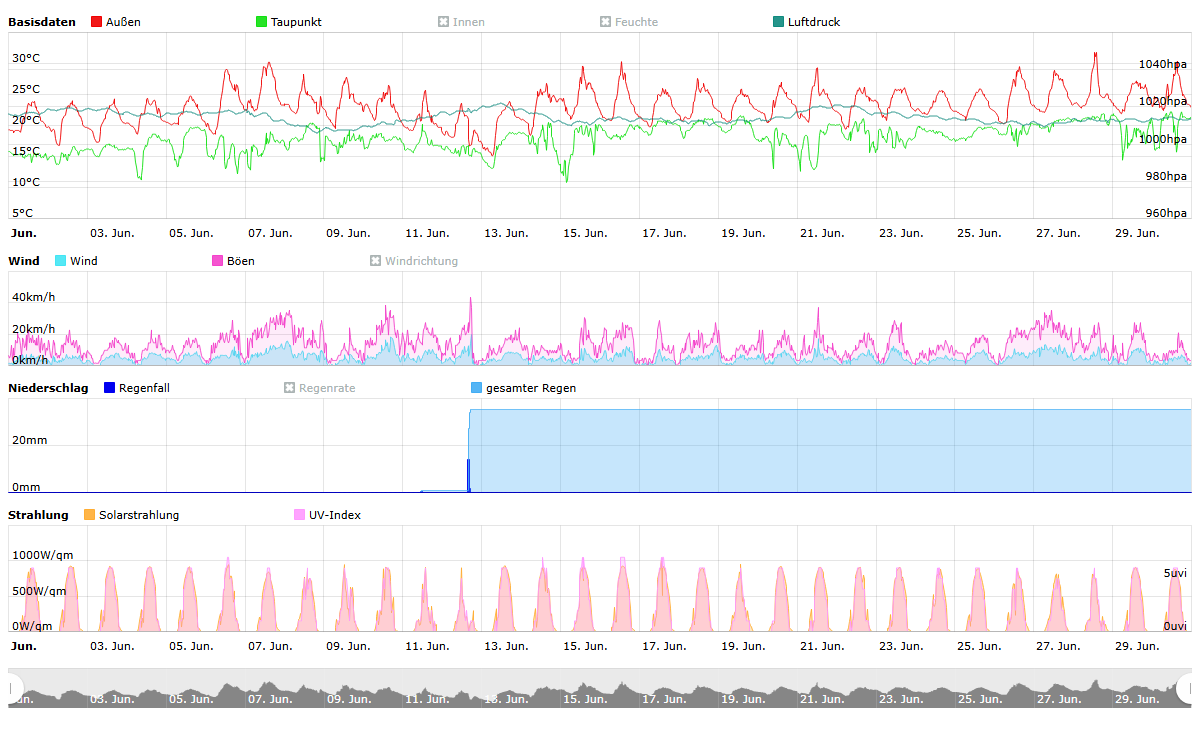
Task: Click the pink UV-Index legend swatch
Action: tap(300, 515)
